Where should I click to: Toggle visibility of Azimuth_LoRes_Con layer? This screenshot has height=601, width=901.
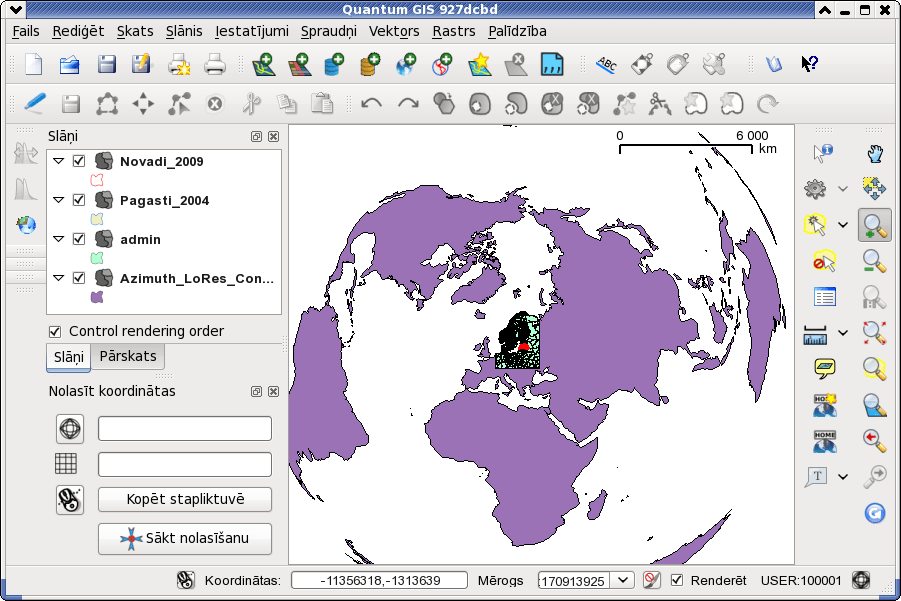(x=79, y=278)
